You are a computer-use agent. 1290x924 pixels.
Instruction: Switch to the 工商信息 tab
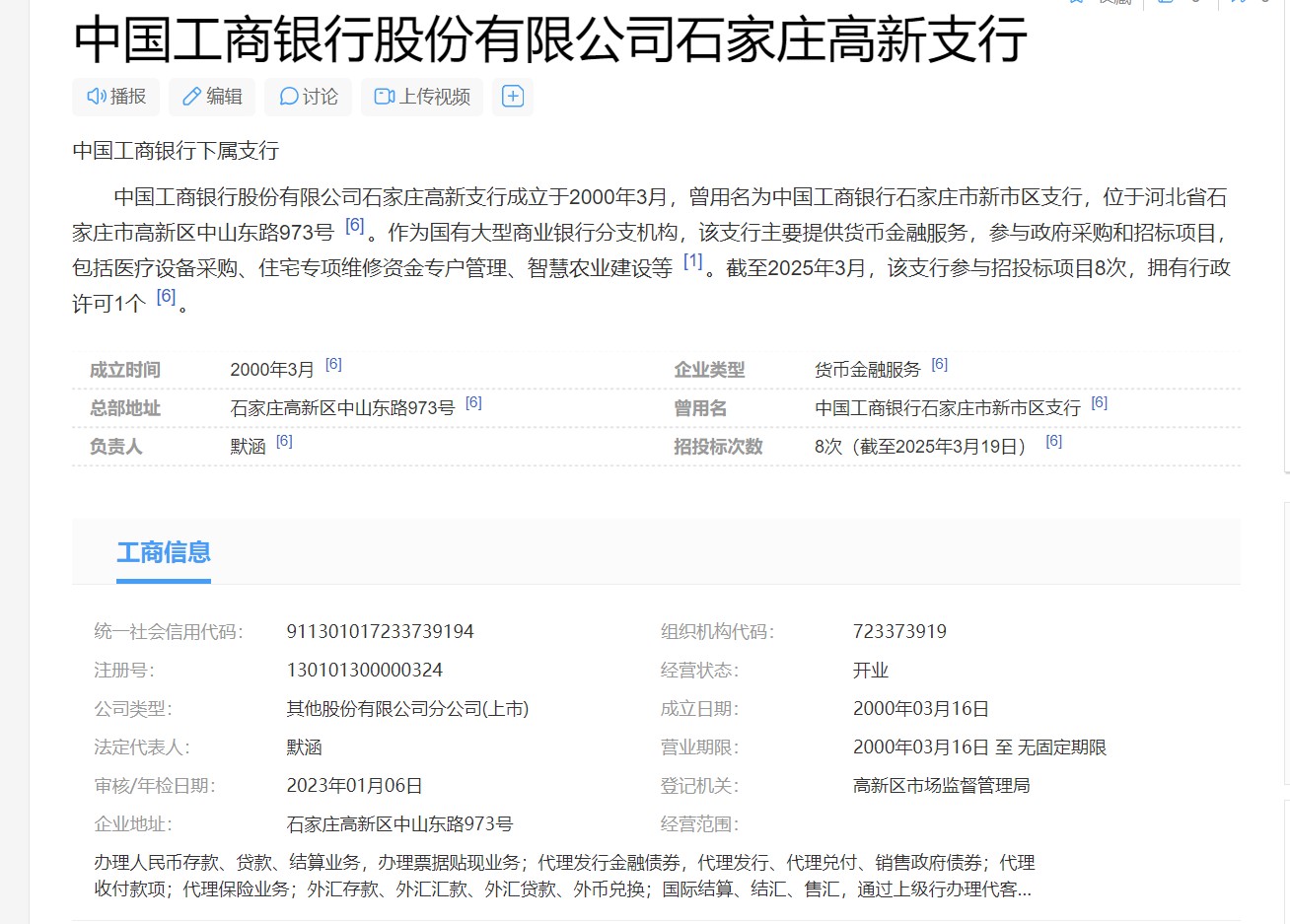[x=164, y=553]
